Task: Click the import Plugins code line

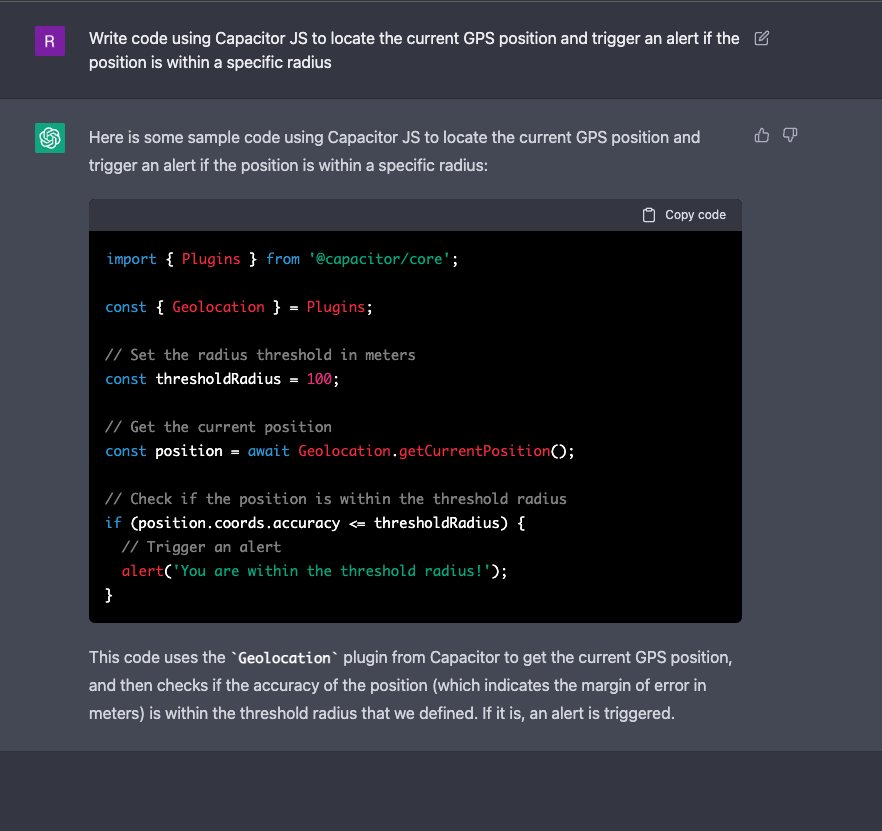Action: pyautogui.click(x=281, y=259)
